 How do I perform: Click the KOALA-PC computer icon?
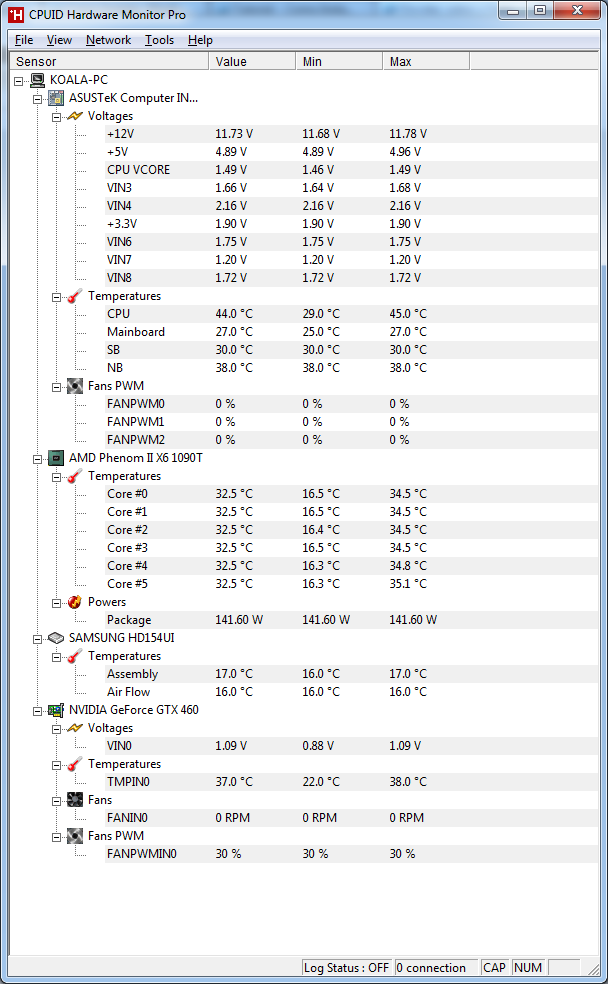click(x=38, y=80)
